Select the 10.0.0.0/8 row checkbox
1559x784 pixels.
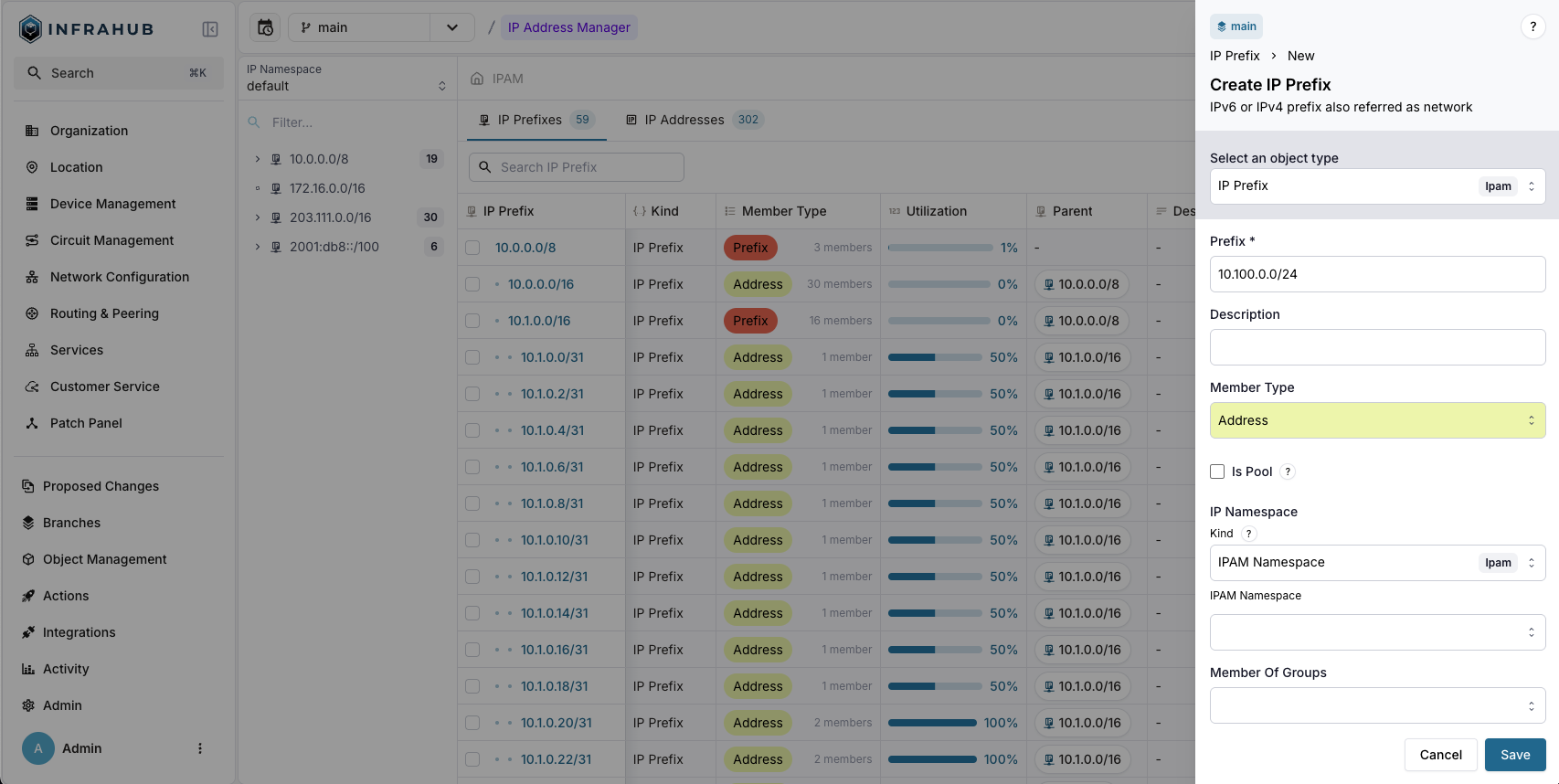click(472, 248)
